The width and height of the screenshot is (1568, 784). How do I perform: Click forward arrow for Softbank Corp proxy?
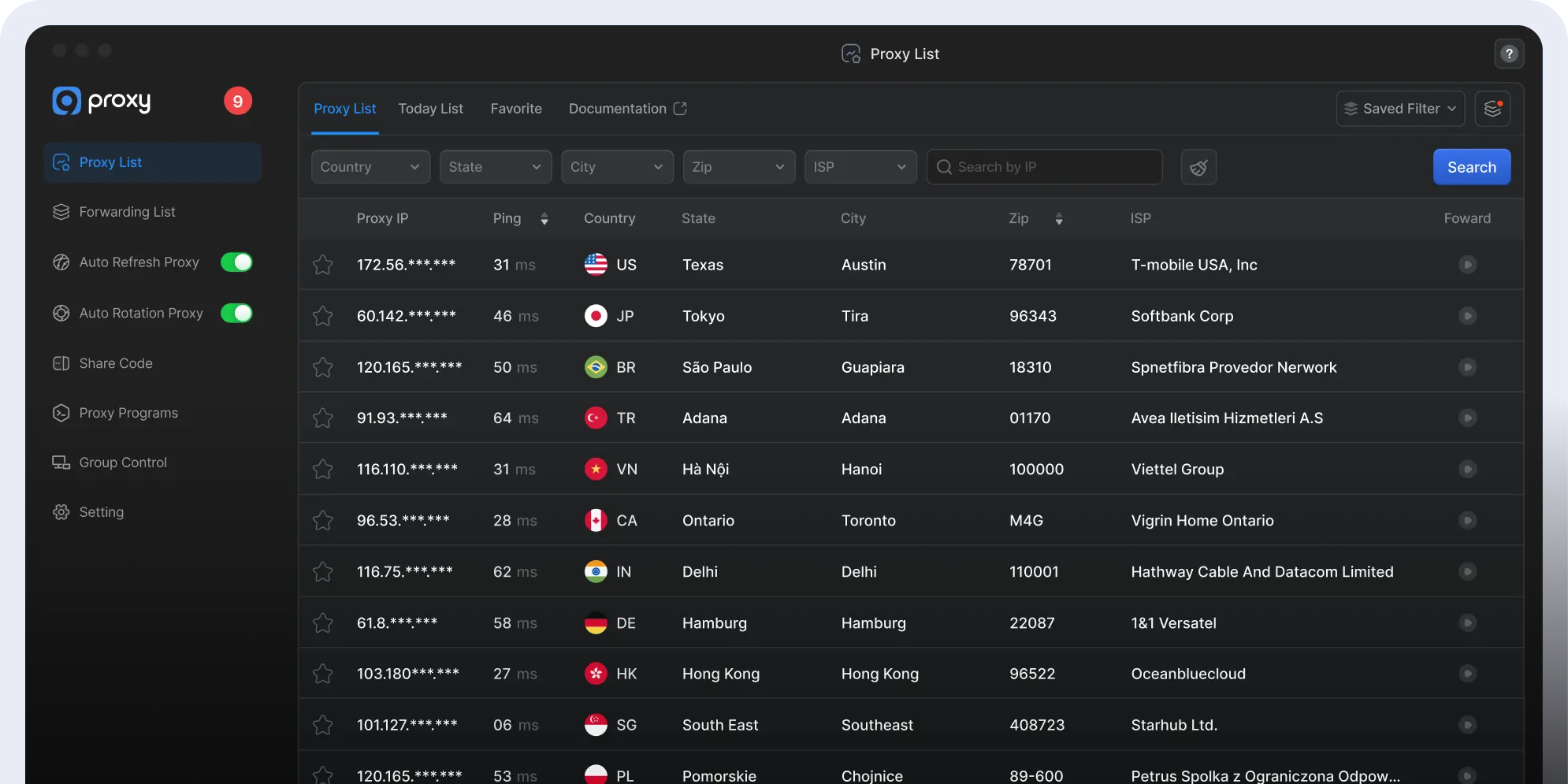(1467, 316)
